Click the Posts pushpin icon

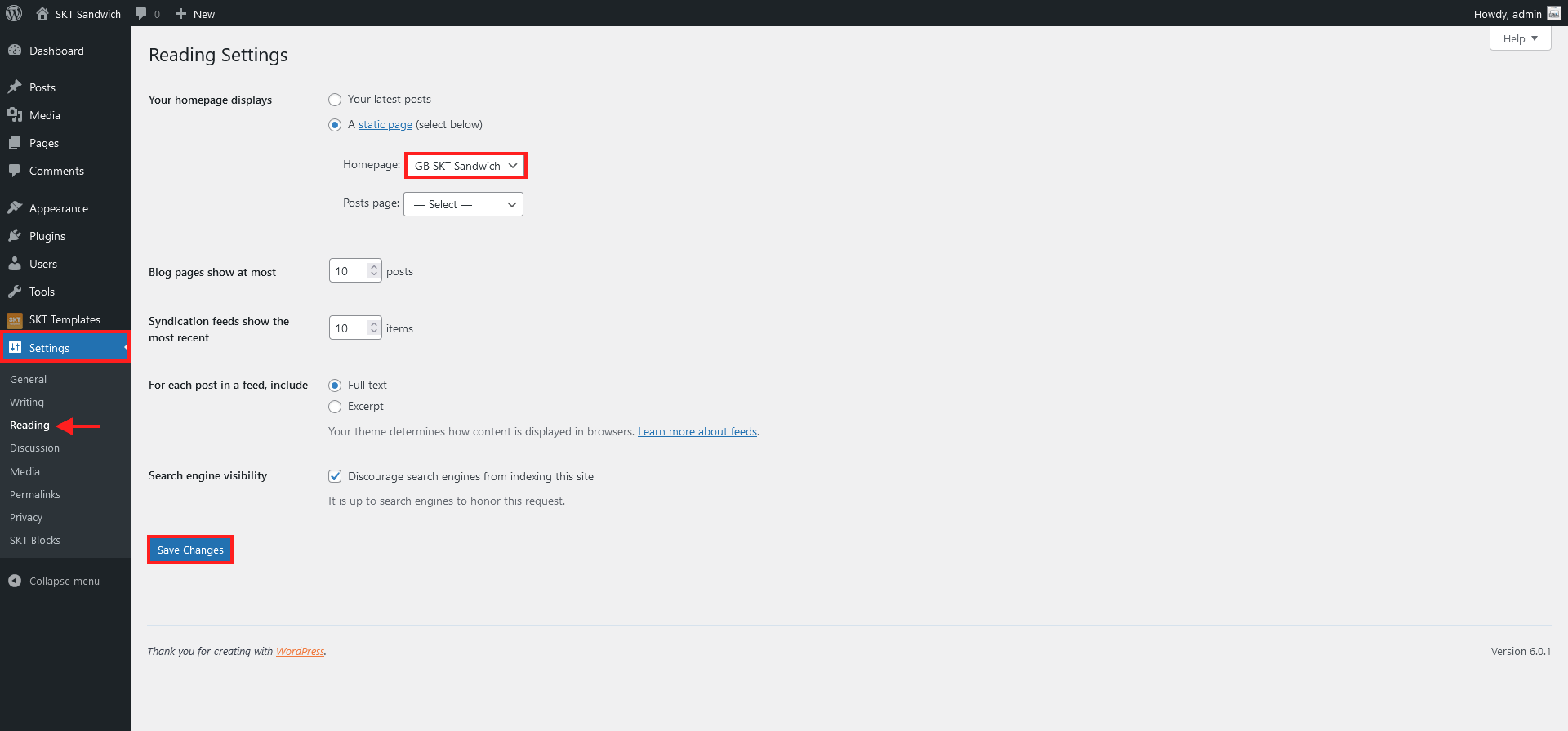point(15,87)
